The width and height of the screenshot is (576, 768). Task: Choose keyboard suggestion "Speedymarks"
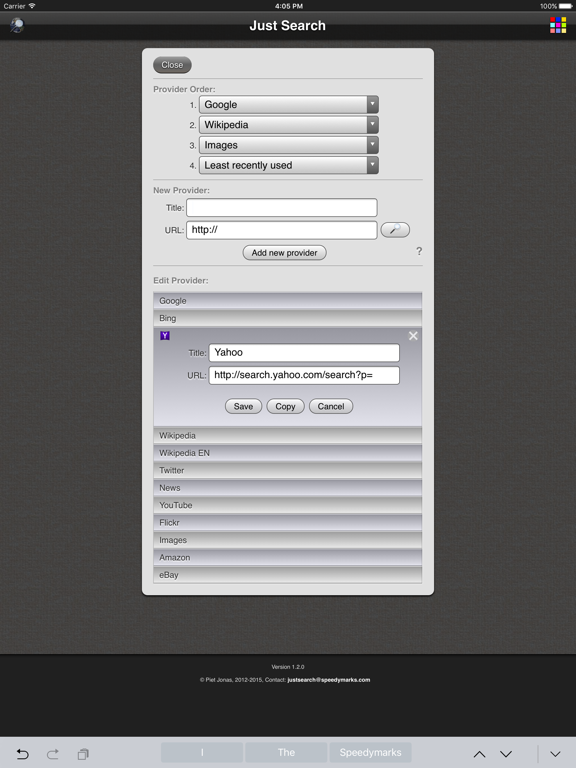click(370, 752)
